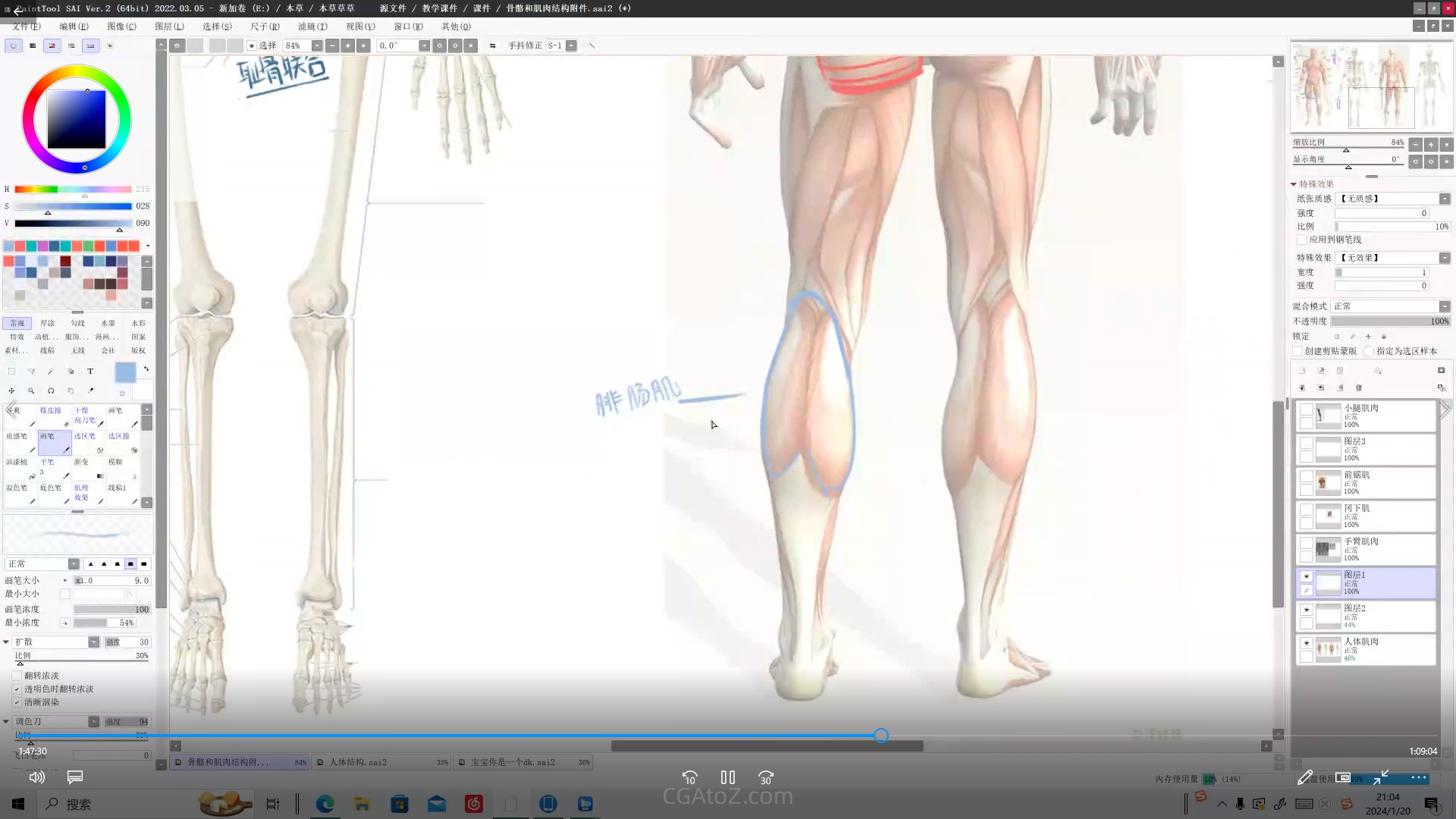This screenshot has height=819, width=1456.
Task: Open the 纸张质感 texture dropdown
Action: click(x=1444, y=199)
